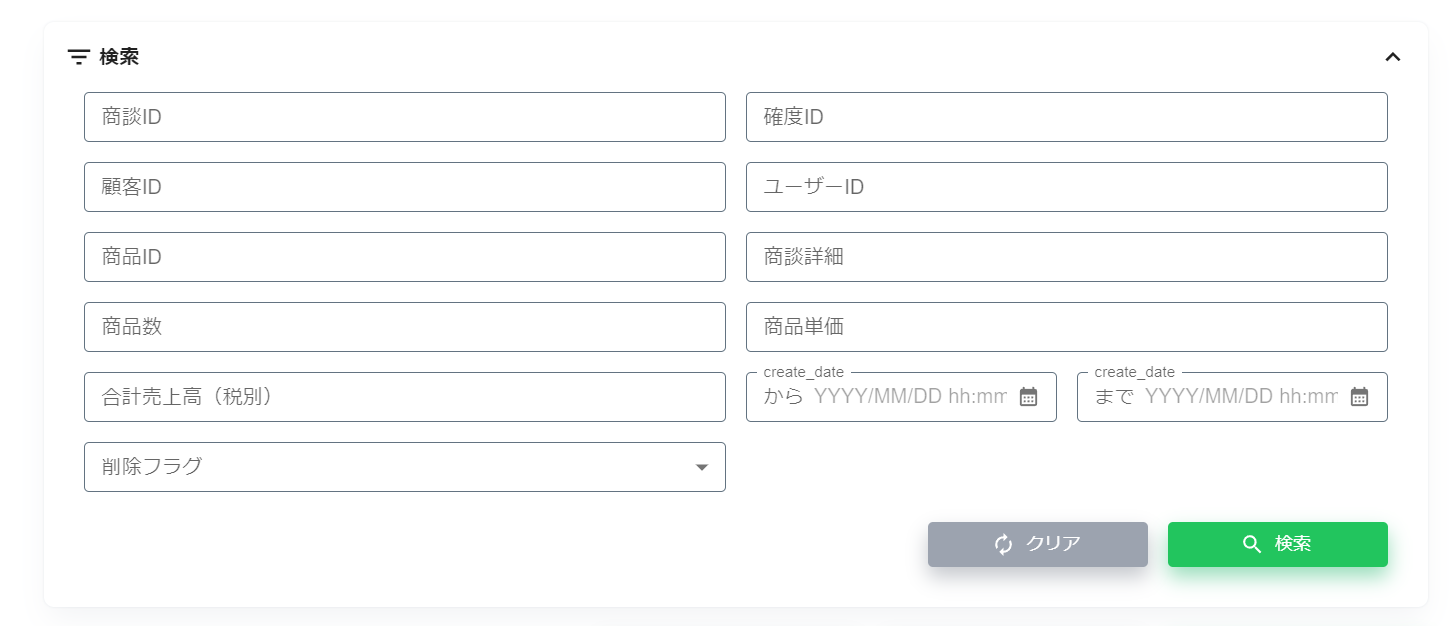Screen dimensions: 1451x626
Task: Focus the 商品数 input field
Action: point(405,327)
